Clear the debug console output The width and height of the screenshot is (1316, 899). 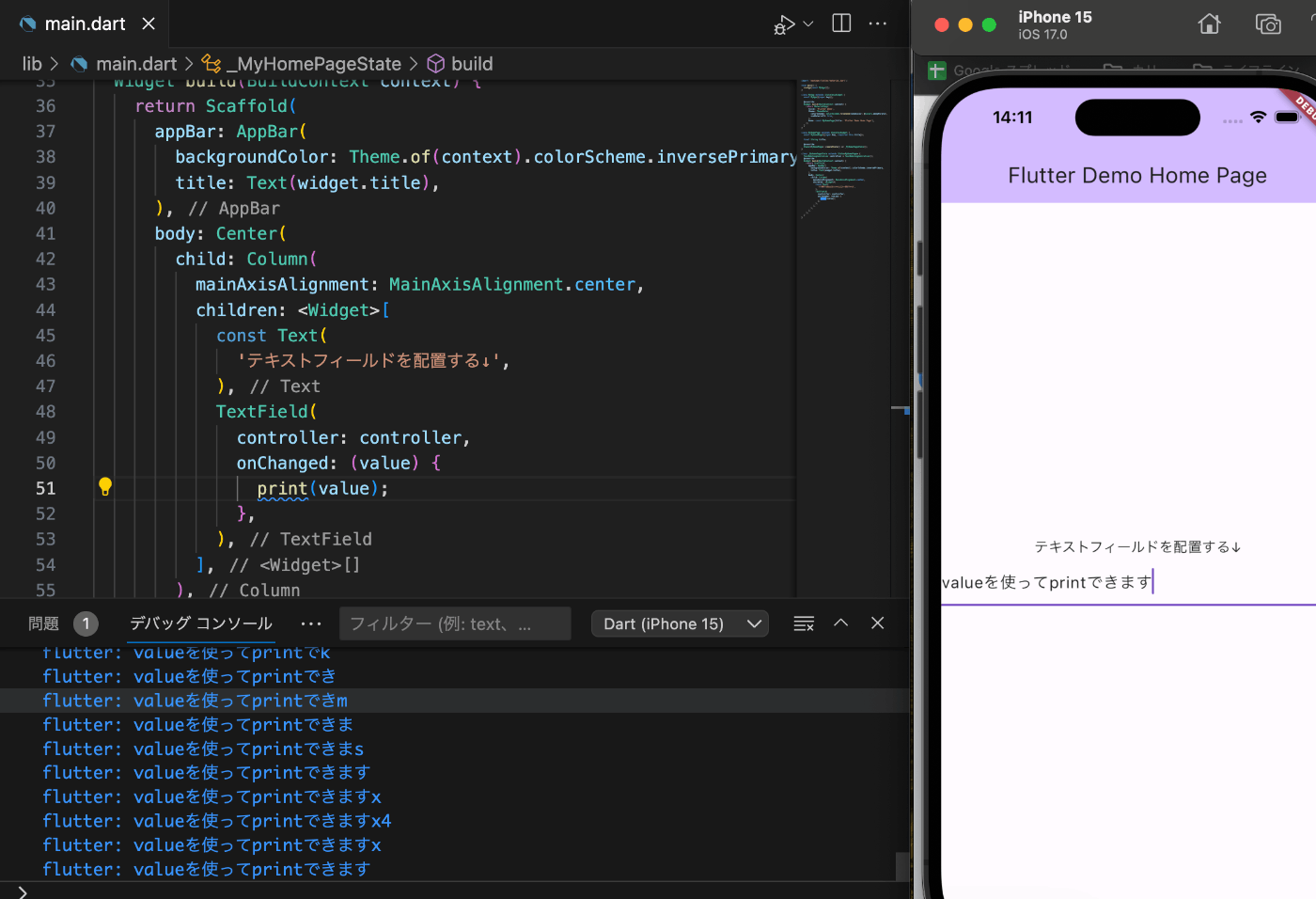[x=804, y=623]
